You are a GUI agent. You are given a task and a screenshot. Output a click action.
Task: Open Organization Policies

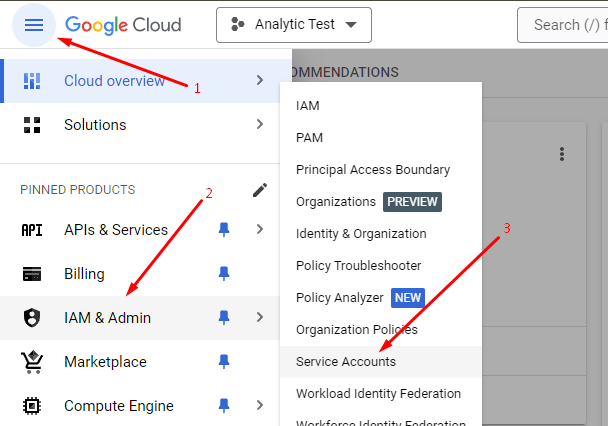pos(381,330)
